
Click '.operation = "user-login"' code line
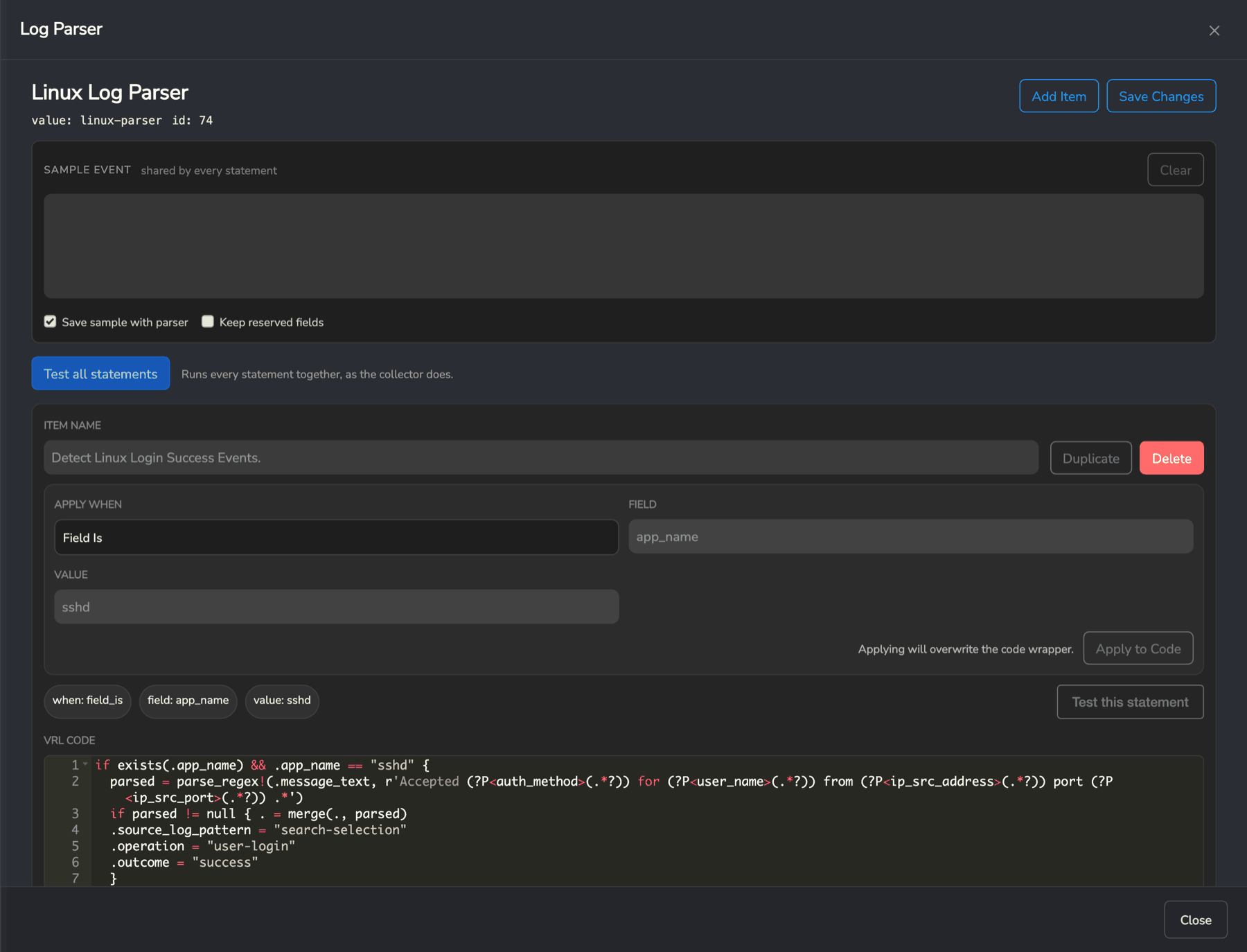202,846
